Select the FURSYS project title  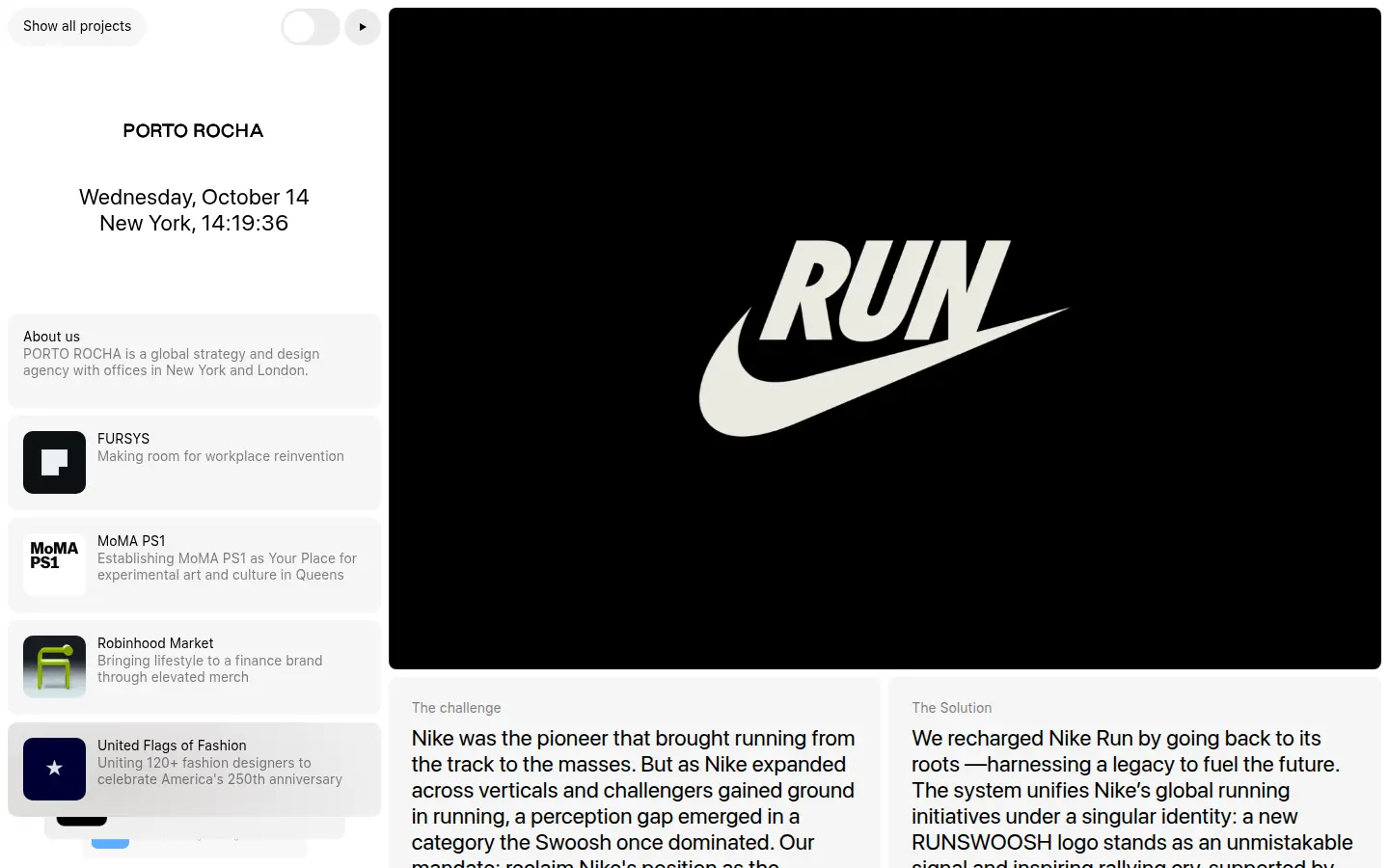point(123,439)
